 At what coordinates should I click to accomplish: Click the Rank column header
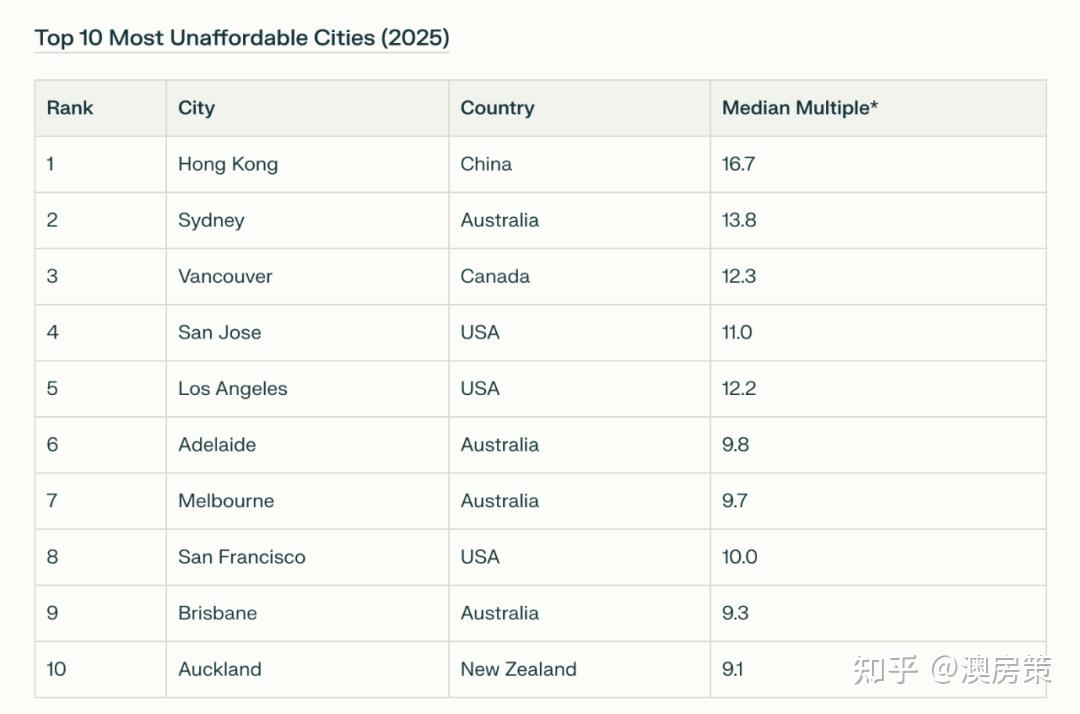(70, 108)
